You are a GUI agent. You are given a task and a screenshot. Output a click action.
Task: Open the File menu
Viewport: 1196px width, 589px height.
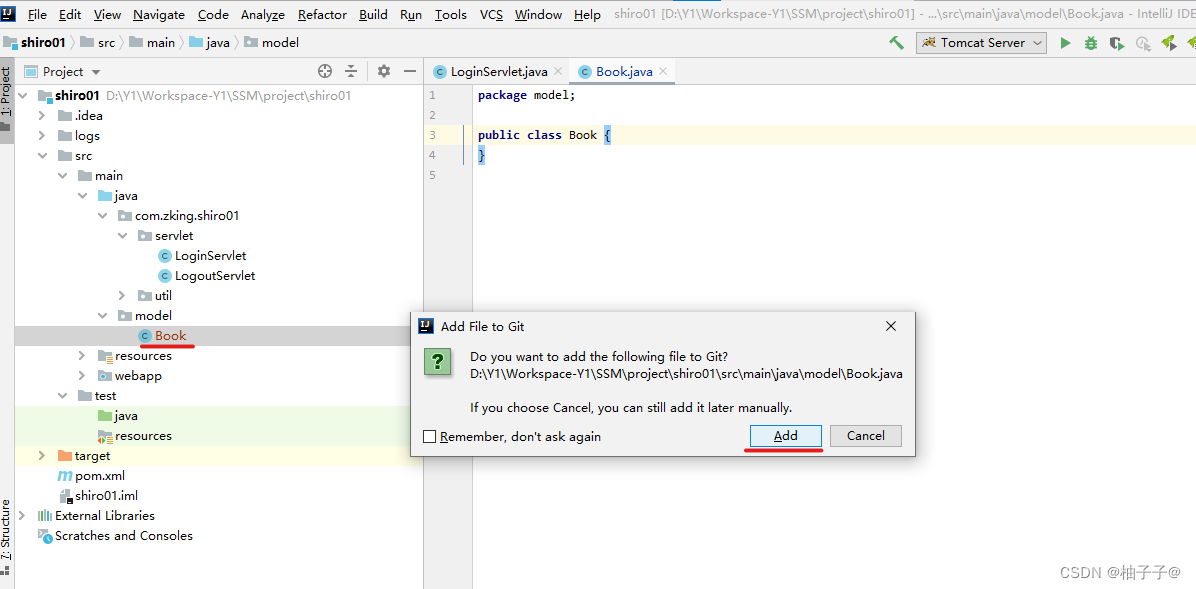(37, 14)
